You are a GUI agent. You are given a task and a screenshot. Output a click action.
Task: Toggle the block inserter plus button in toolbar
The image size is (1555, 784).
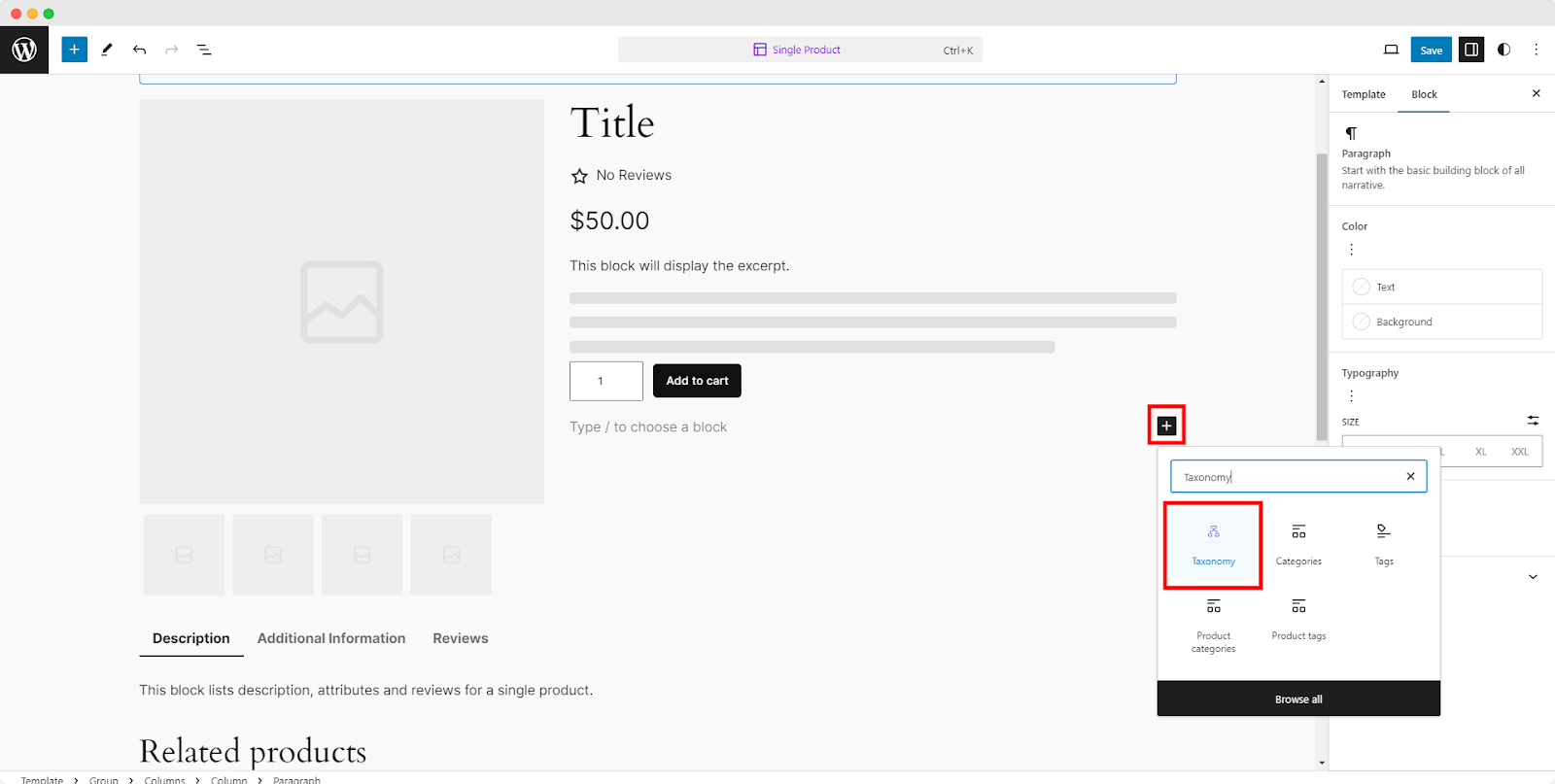[74, 50]
